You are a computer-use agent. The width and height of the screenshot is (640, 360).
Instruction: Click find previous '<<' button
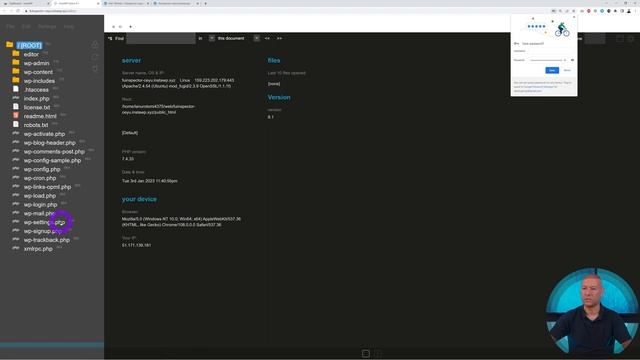[267, 38]
